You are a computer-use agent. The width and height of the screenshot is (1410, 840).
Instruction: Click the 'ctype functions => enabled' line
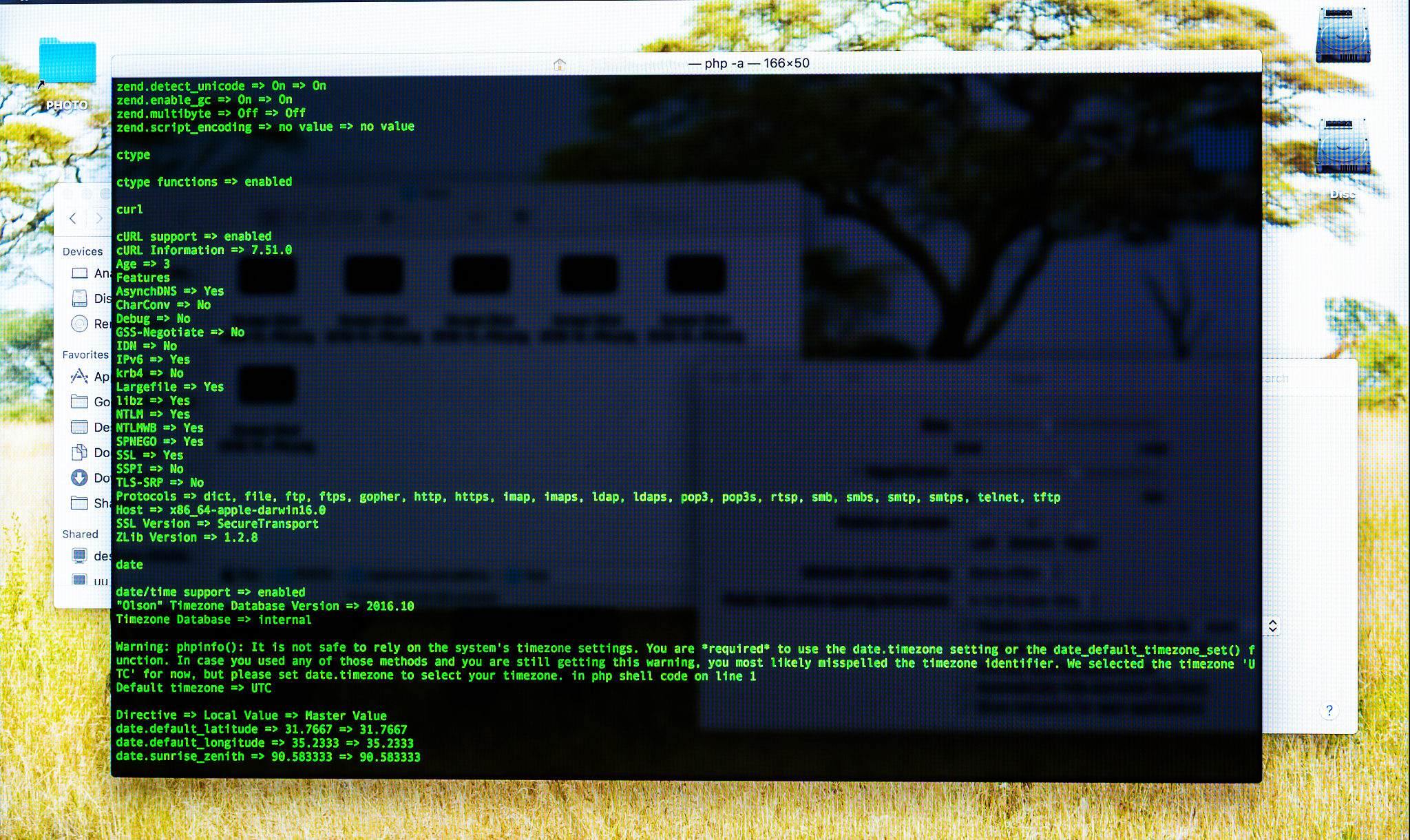click(x=204, y=182)
